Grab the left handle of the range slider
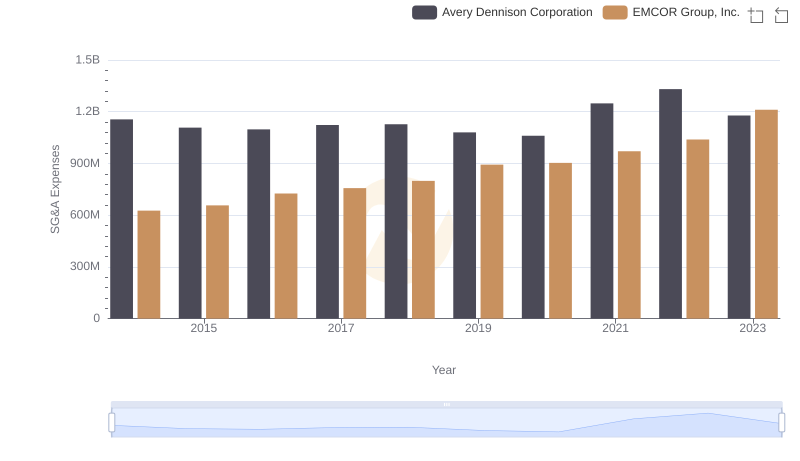The height and width of the screenshot is (461, 800). point(112,422)
